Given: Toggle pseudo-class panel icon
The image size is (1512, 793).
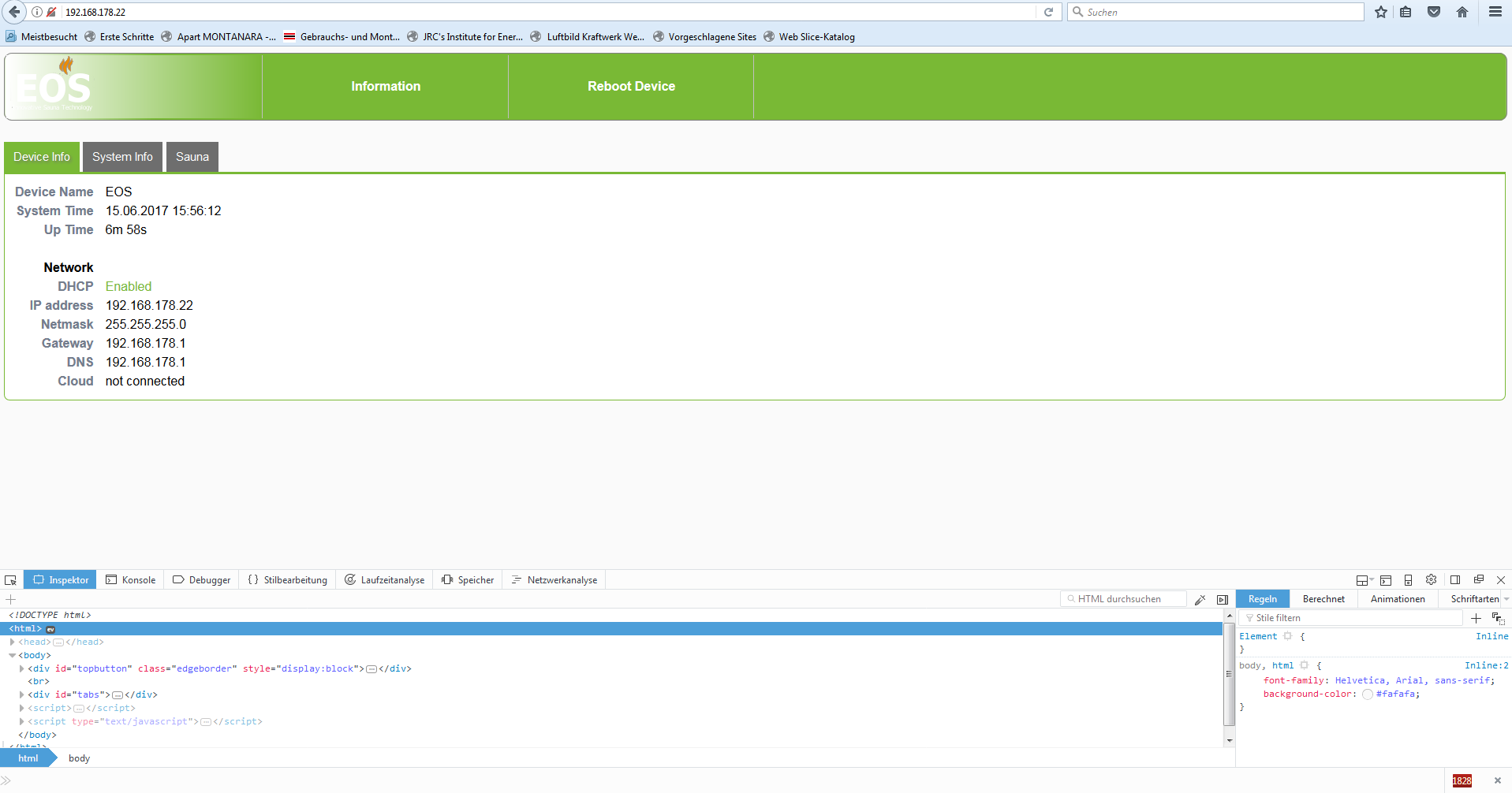Looking at the screenshot, I should pos(1498,618).
